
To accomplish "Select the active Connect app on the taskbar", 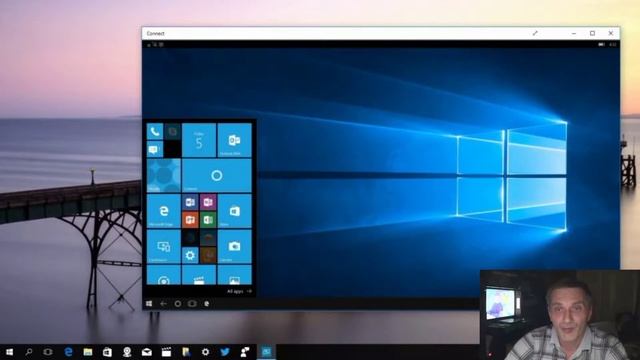I will (266, 352).
